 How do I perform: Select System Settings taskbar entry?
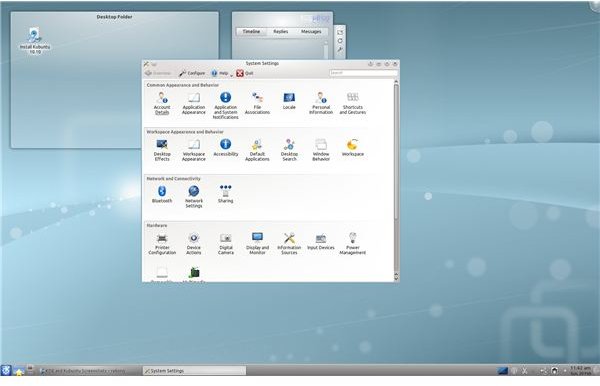194,371
